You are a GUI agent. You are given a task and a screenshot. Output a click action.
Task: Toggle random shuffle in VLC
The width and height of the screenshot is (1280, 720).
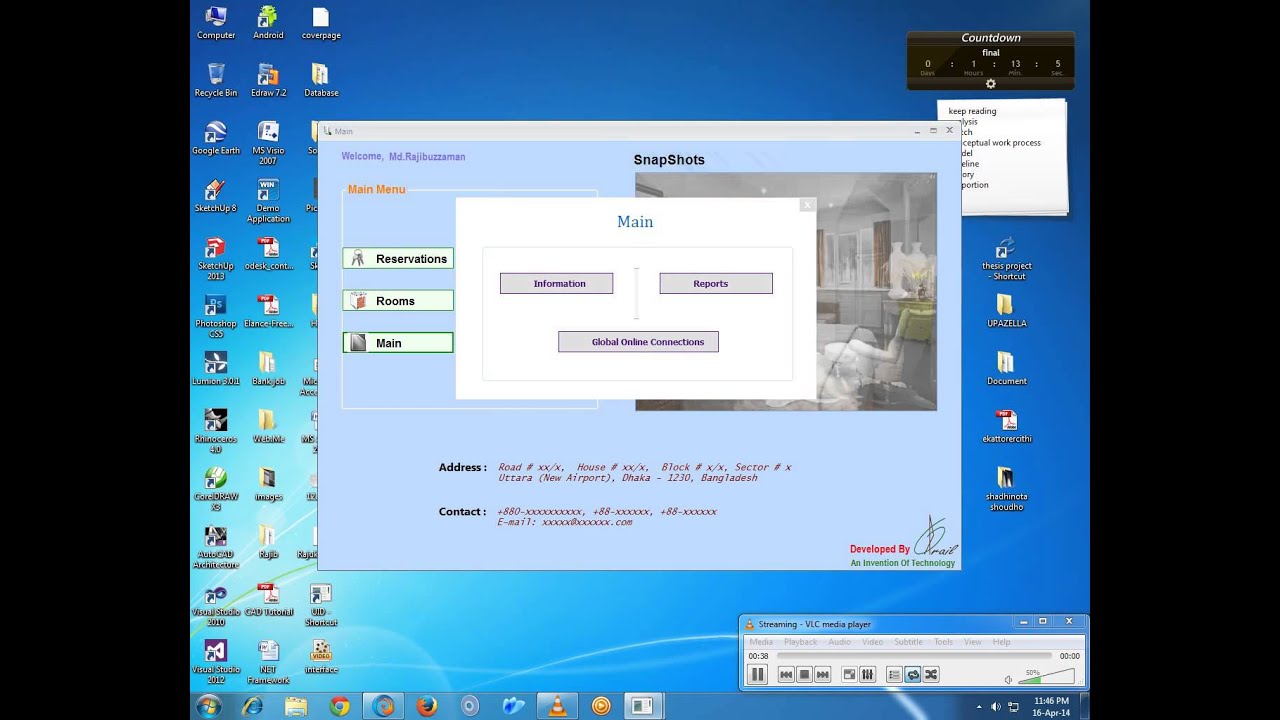931,675
